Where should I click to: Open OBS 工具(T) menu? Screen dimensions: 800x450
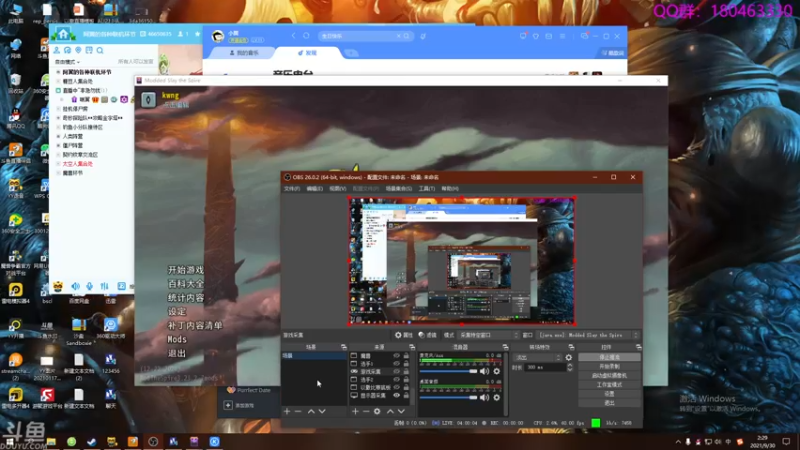(x=427, y=189)
